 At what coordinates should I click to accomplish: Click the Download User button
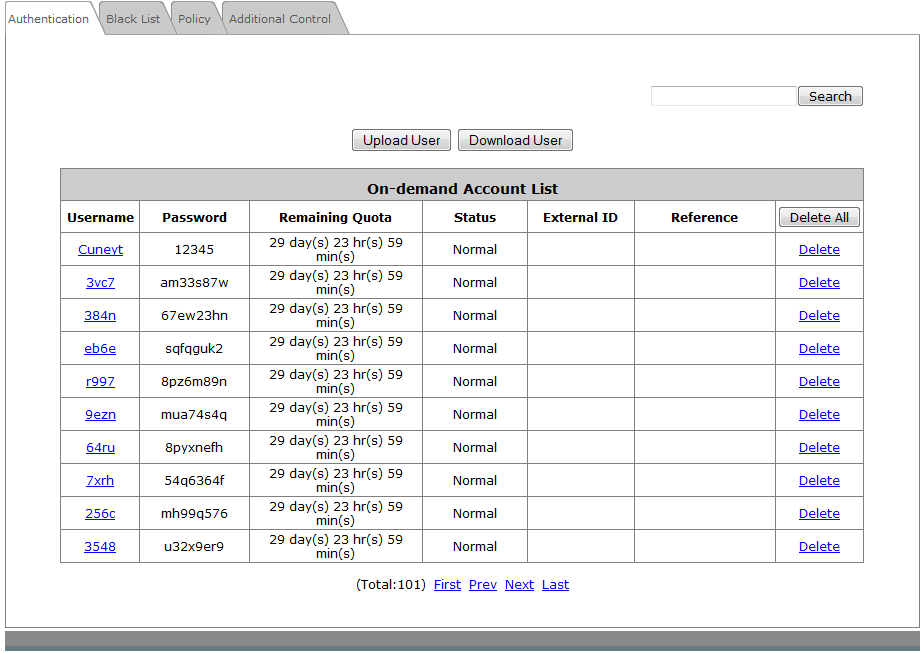click(x=515, y=140)
